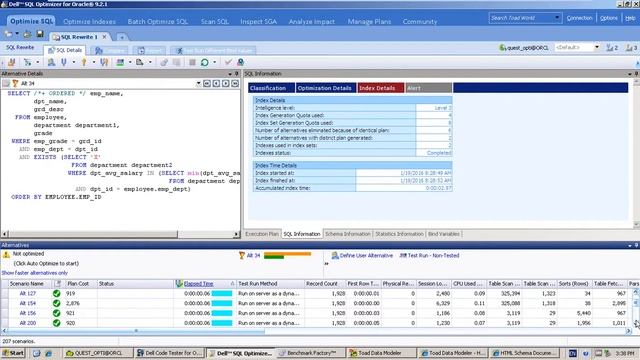Expand dropdown arrow next to light bulb icon
Image resolution: width=640 pixels, height=360 pixels.
[x=93, y=62]
